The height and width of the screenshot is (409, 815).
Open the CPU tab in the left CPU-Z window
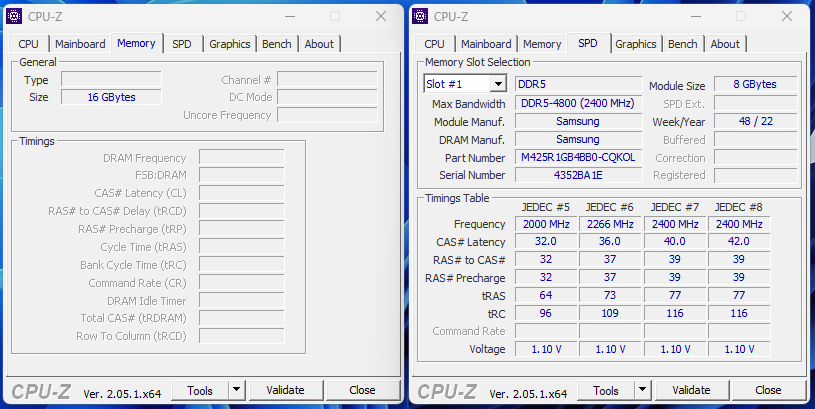point(29,44)
